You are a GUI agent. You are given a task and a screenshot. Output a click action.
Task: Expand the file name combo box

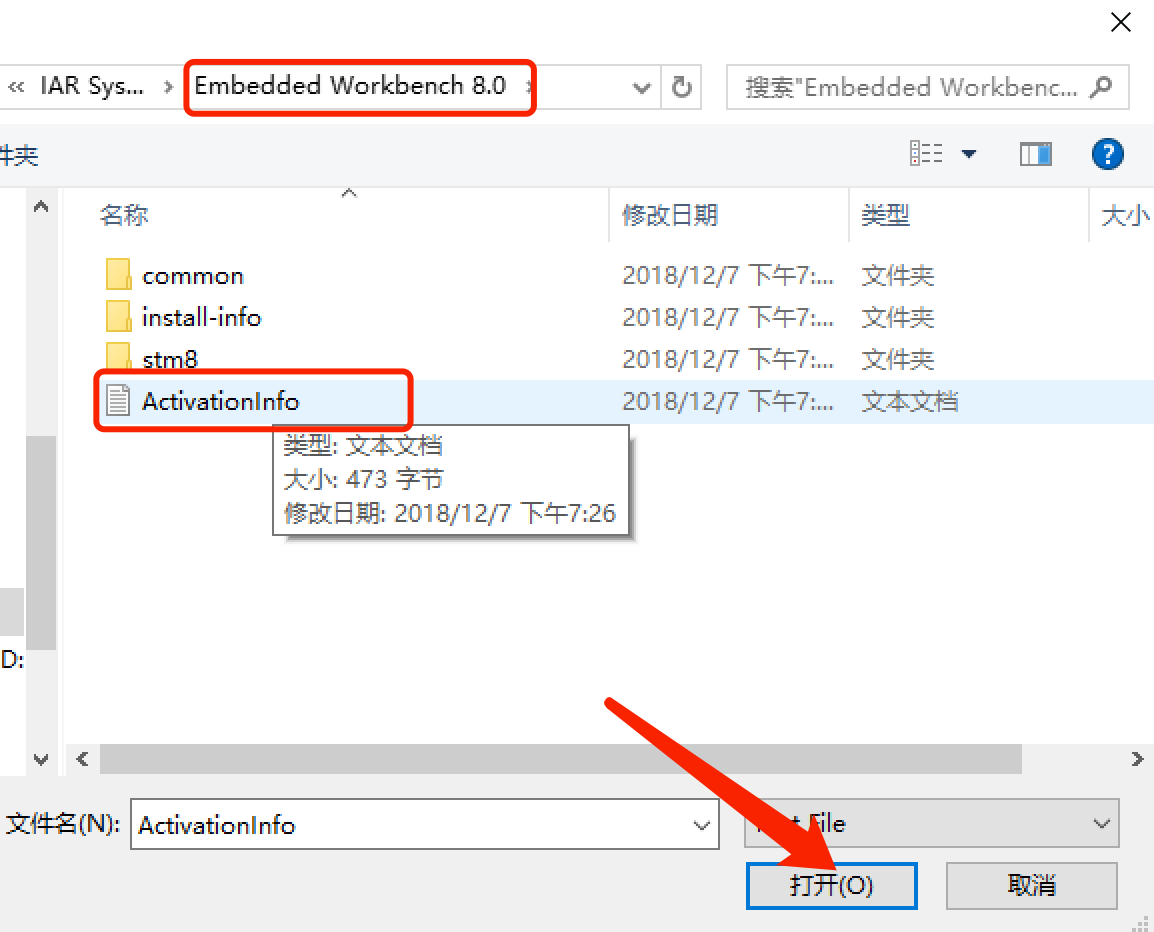(701, 825)
